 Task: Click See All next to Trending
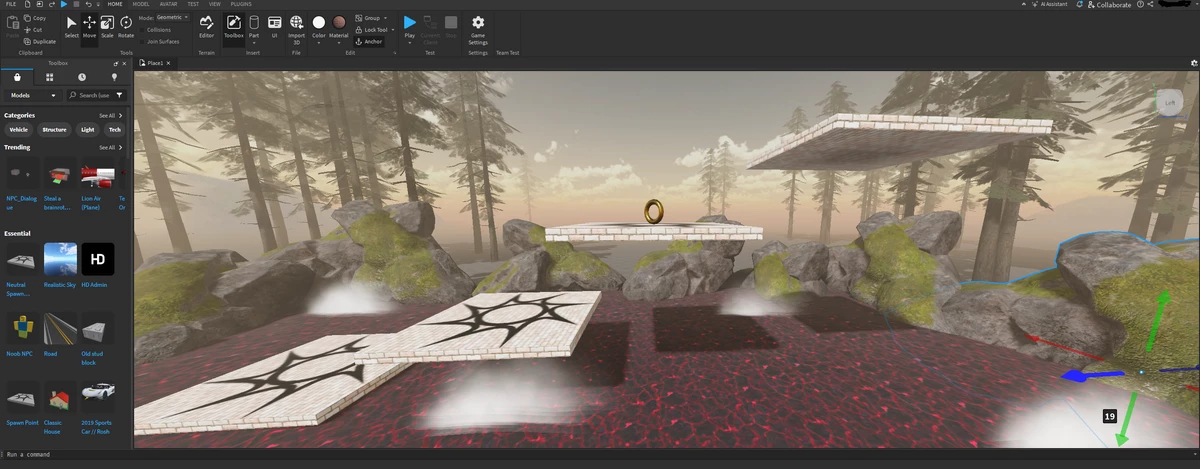click(x=106, y=147)
